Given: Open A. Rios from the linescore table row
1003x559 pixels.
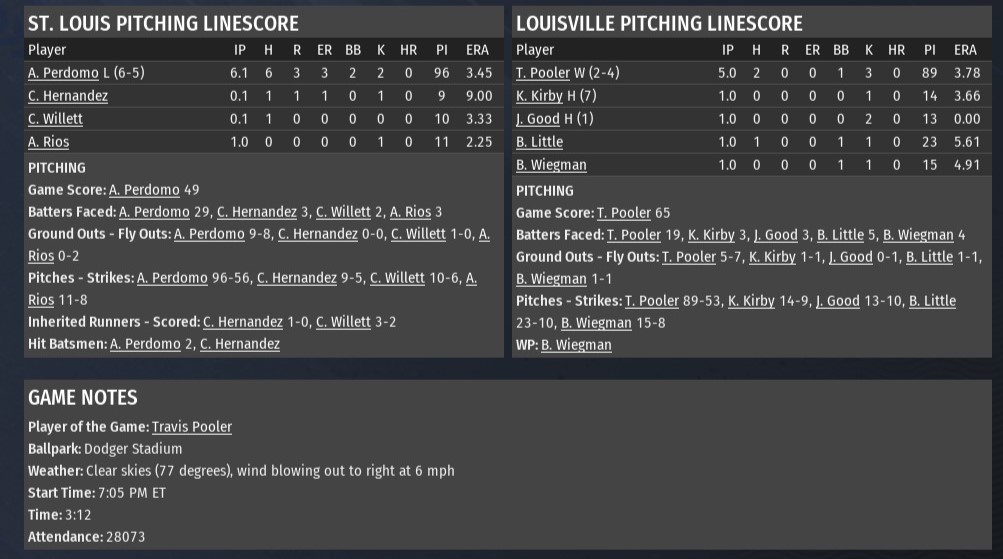Looking at the screenshot, I should (x=48, y=142).
